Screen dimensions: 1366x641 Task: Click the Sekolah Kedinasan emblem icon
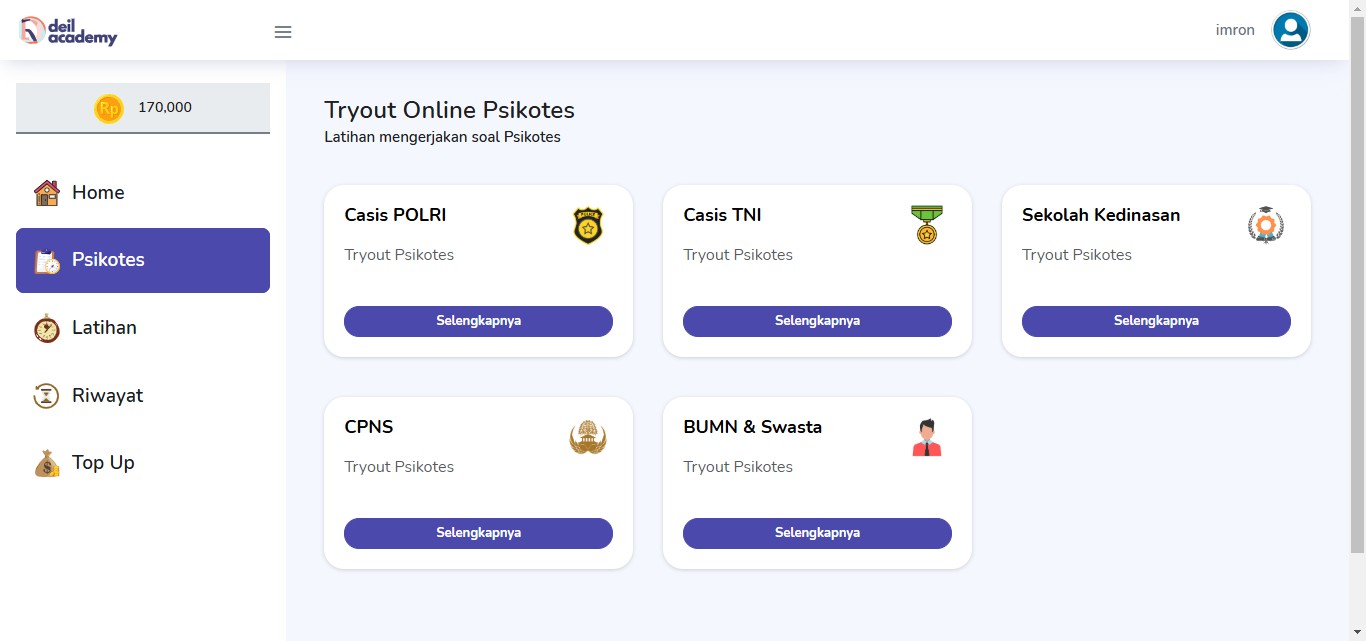1265,226
